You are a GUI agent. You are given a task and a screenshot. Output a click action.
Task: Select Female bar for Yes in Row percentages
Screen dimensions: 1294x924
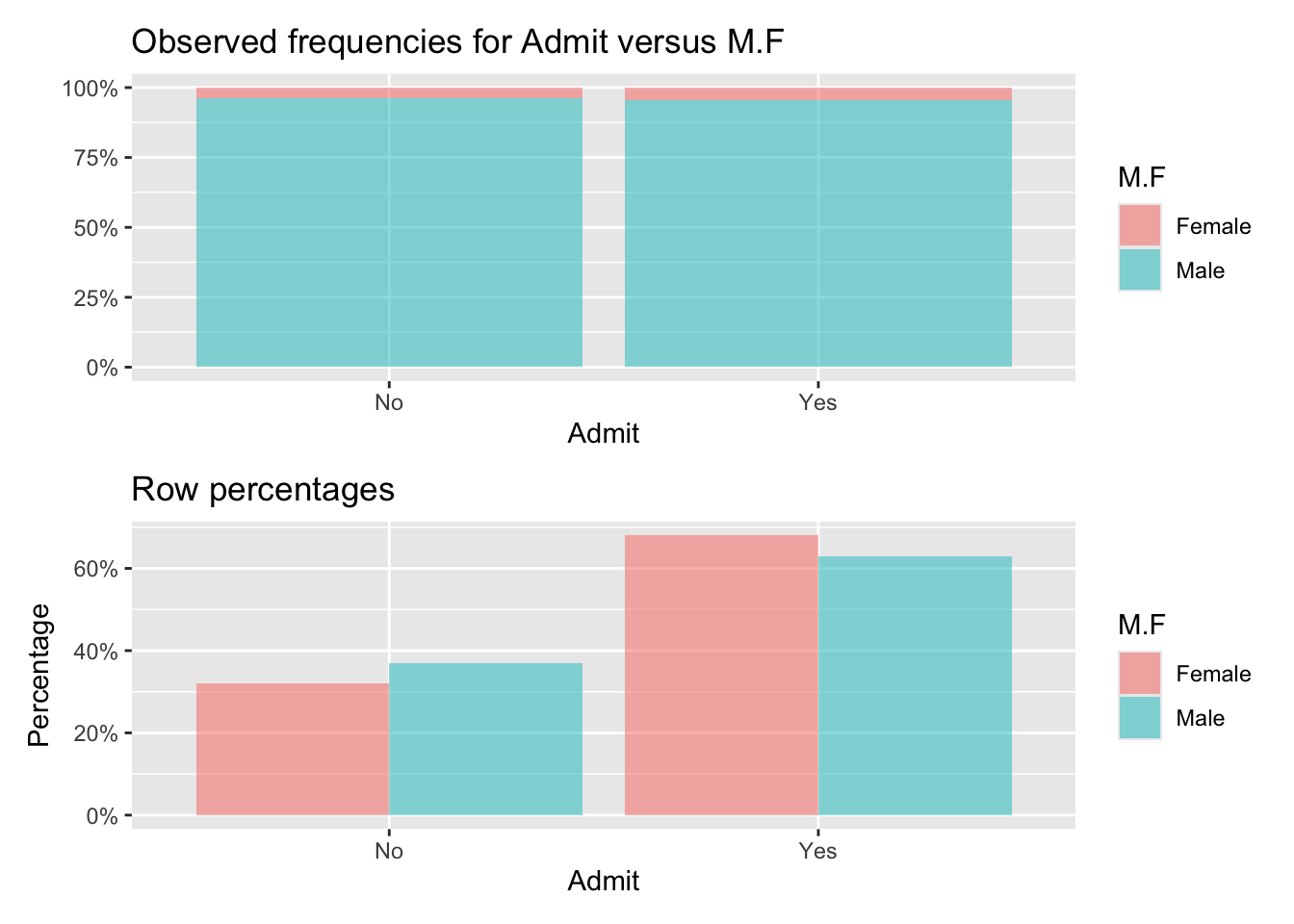[721, 675]
